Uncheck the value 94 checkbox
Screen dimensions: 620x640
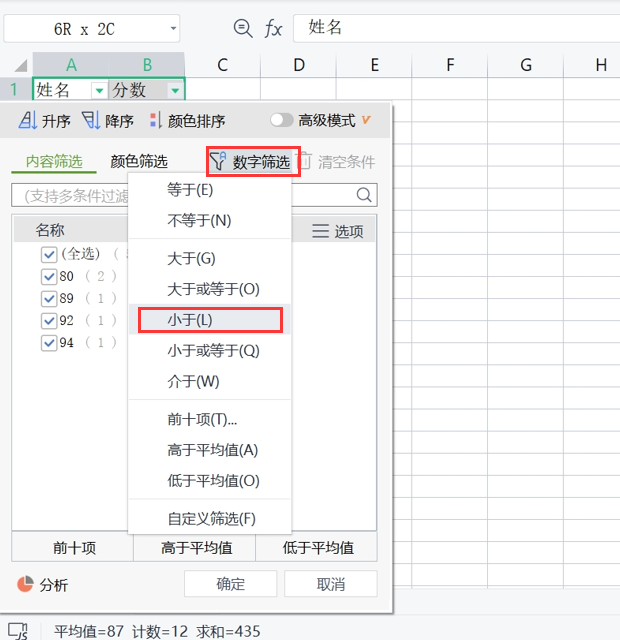[49, 342]
